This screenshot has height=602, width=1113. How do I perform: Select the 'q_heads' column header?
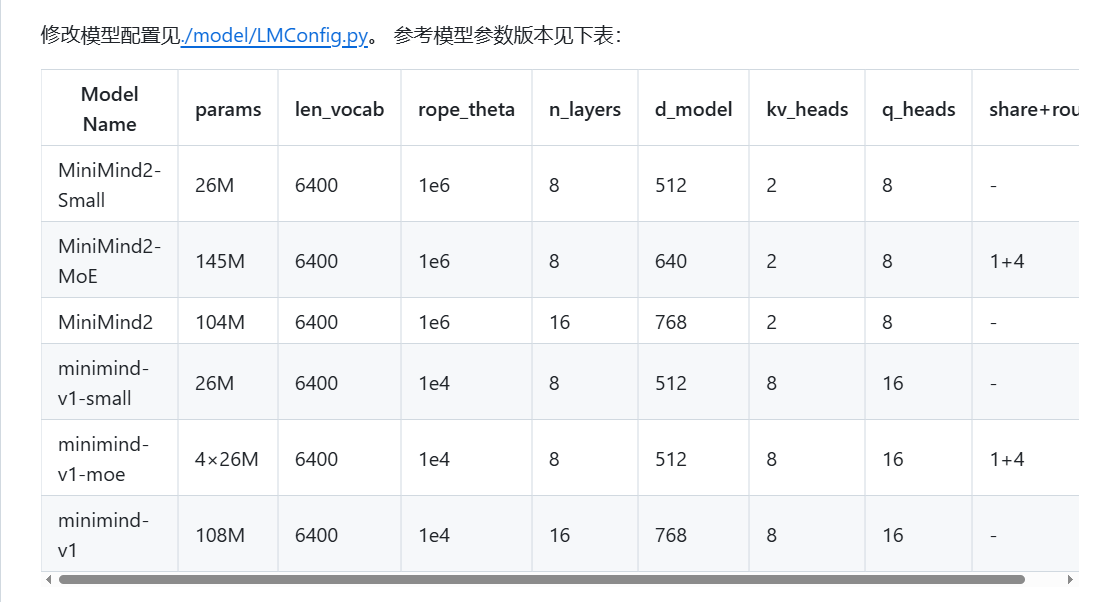pyautogui.click(x=919, y=109)
